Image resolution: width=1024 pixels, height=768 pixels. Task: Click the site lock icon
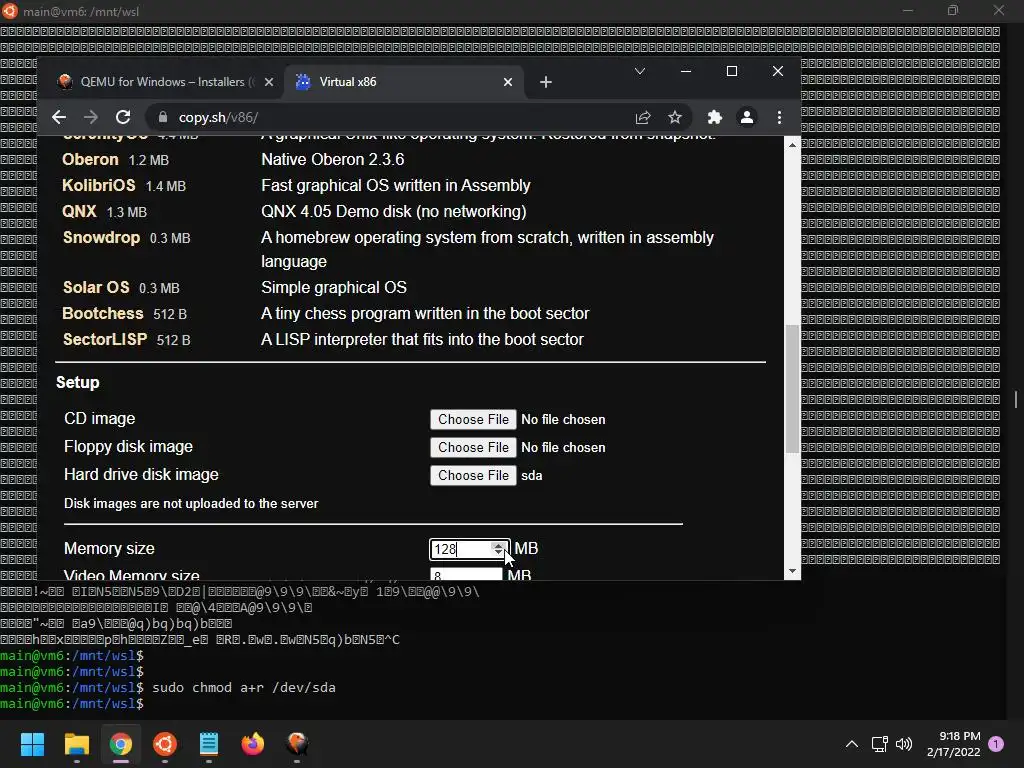pos(163,117)
